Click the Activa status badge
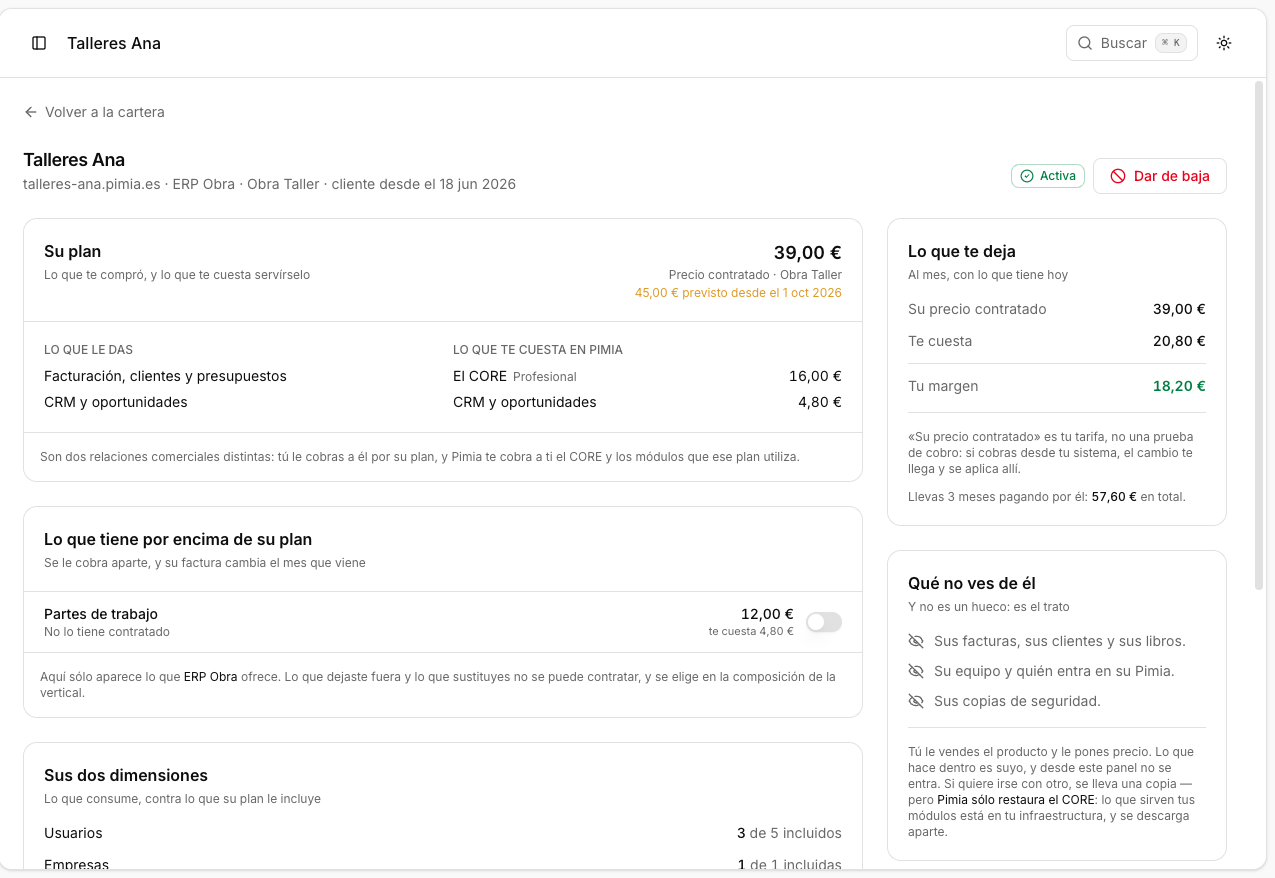Image resolution: width=1275 pixels, height=878 pixels. [x=1048, y=176]
